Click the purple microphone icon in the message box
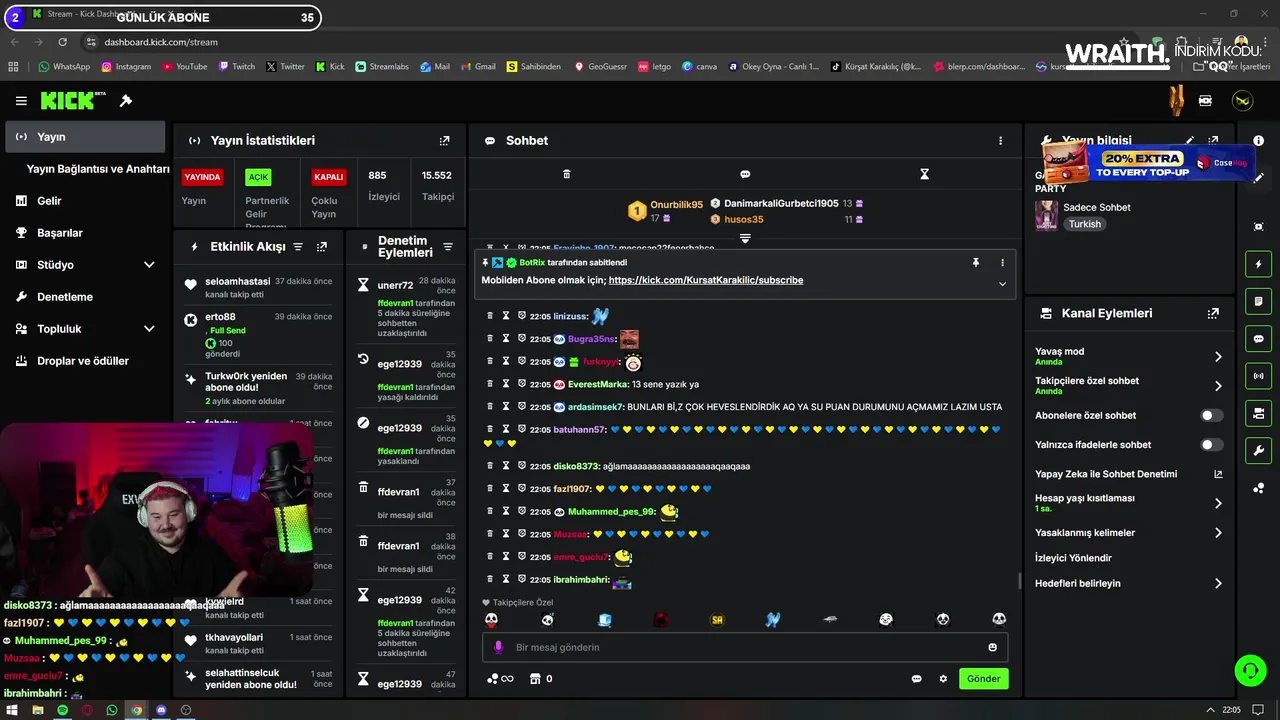 (x=498, y=647)
